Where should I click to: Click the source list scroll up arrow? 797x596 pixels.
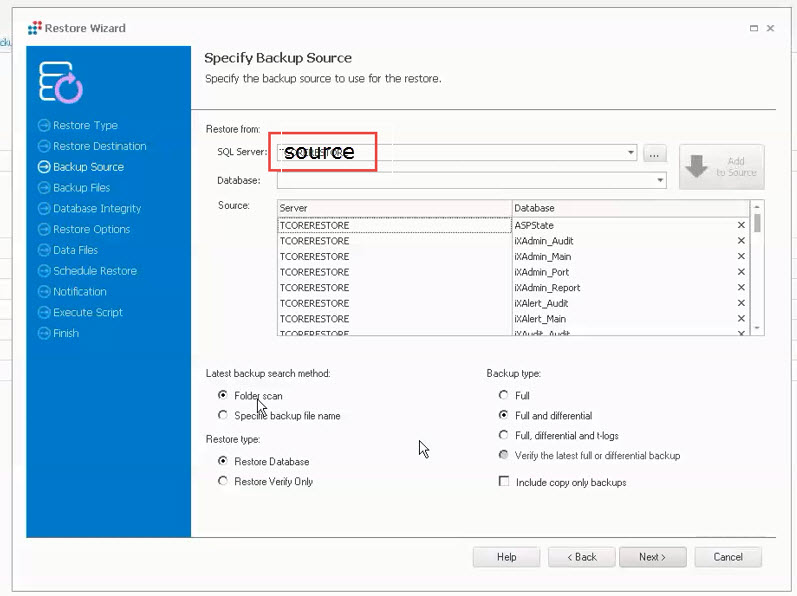tap(757, 206)
